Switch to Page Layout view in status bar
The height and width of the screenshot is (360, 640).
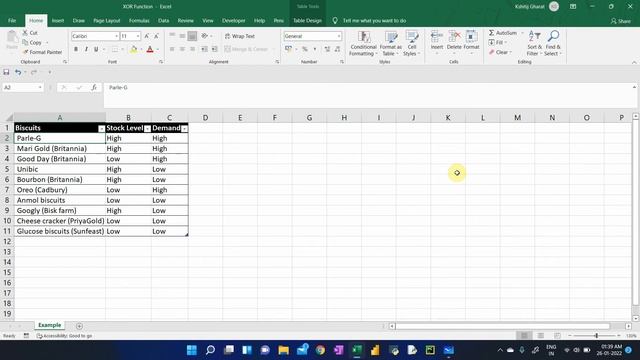(x=540, y=336)
